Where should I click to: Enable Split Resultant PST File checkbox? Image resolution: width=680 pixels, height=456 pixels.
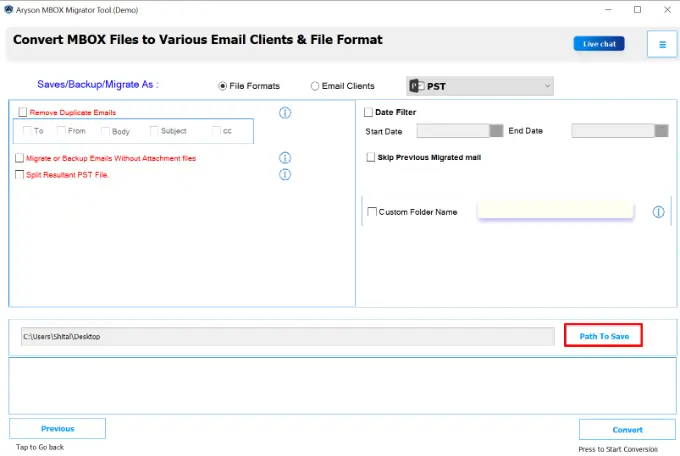[x=20, y=174]
